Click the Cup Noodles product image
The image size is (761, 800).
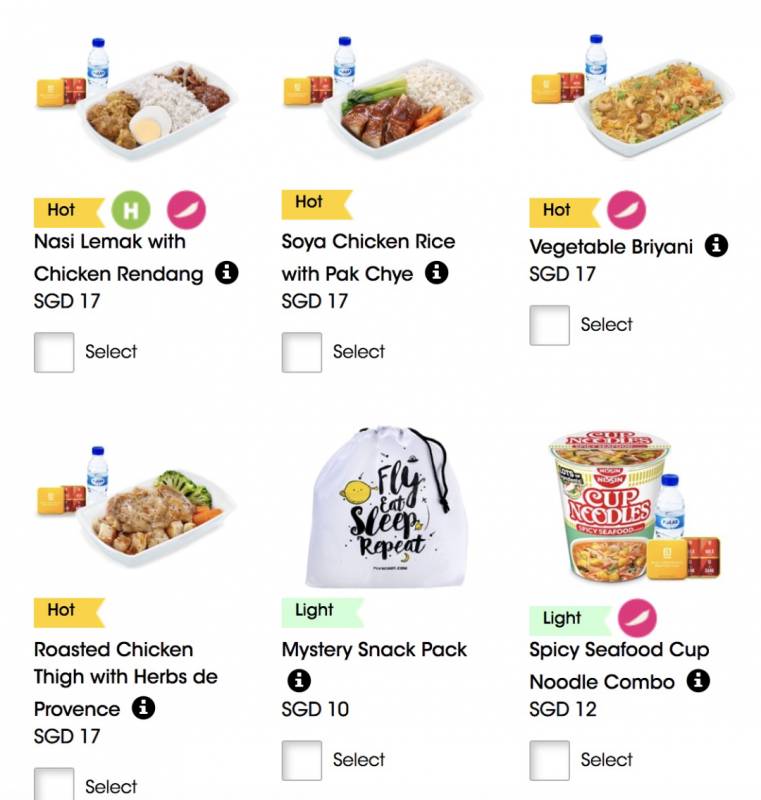pyautogui.click(x=614, y=507)
